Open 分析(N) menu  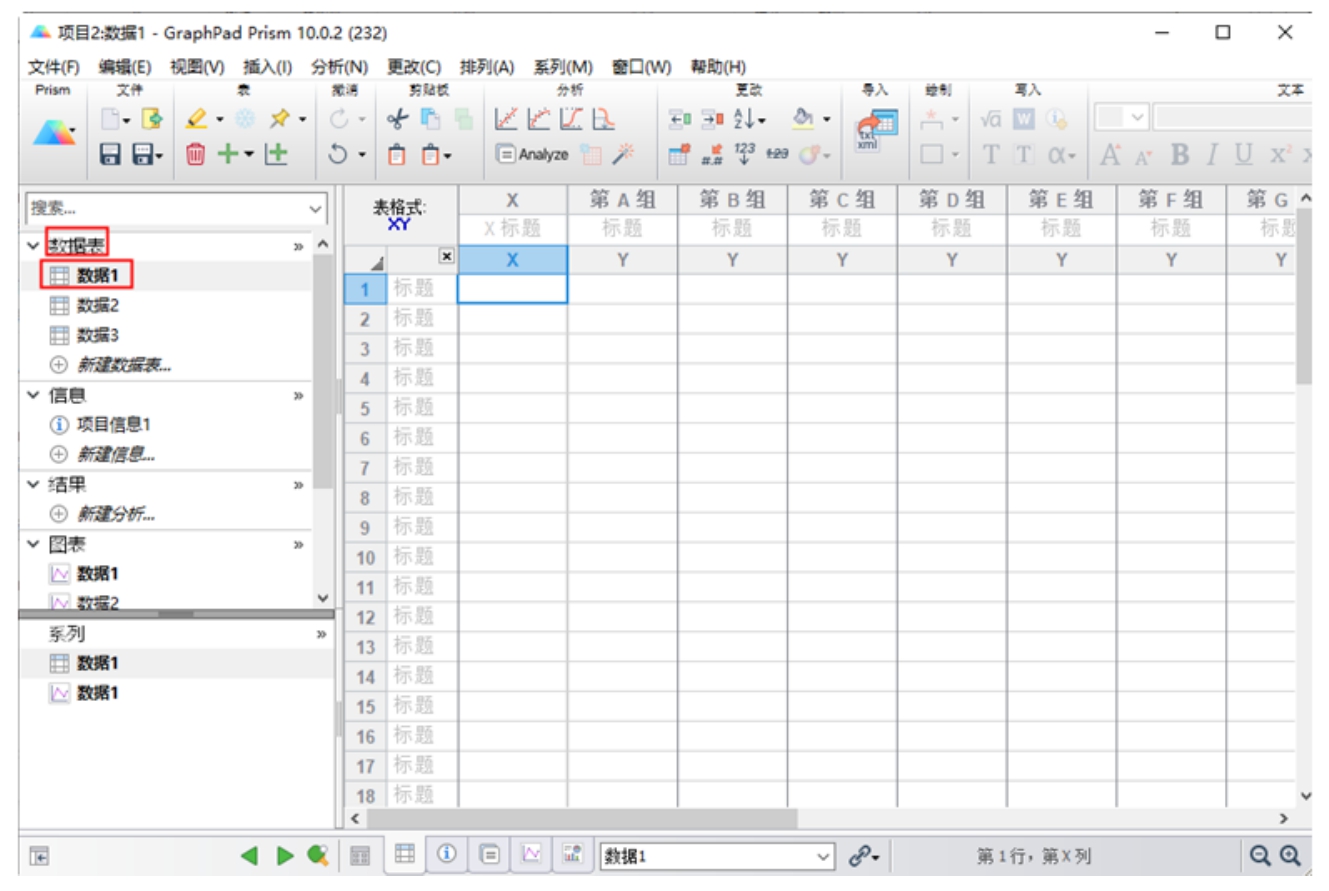coord(340,67)
